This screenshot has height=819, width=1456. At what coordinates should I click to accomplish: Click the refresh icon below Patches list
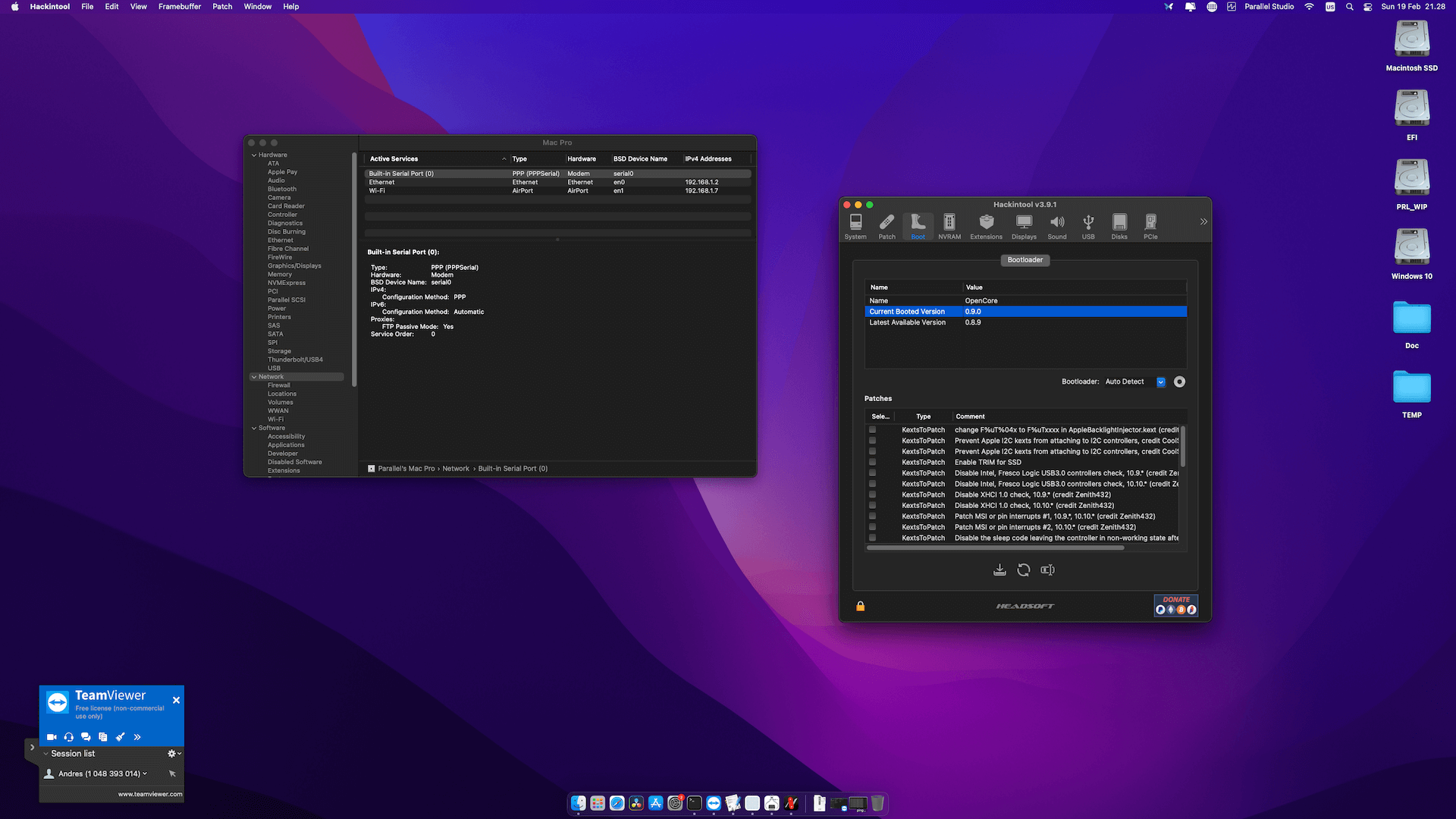pos(1023,570)
